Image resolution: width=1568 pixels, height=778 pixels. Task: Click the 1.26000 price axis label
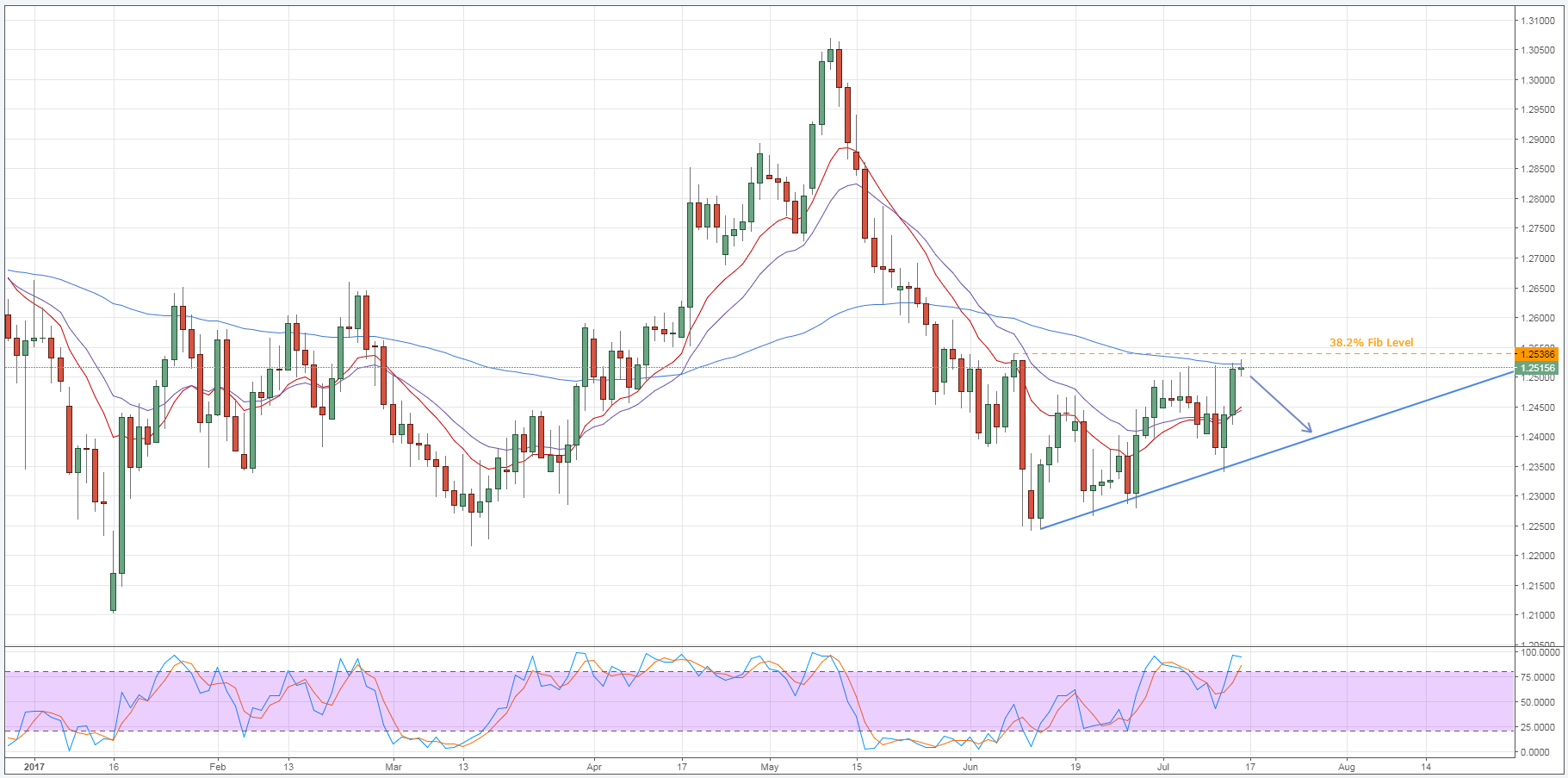click(1538, 318)
